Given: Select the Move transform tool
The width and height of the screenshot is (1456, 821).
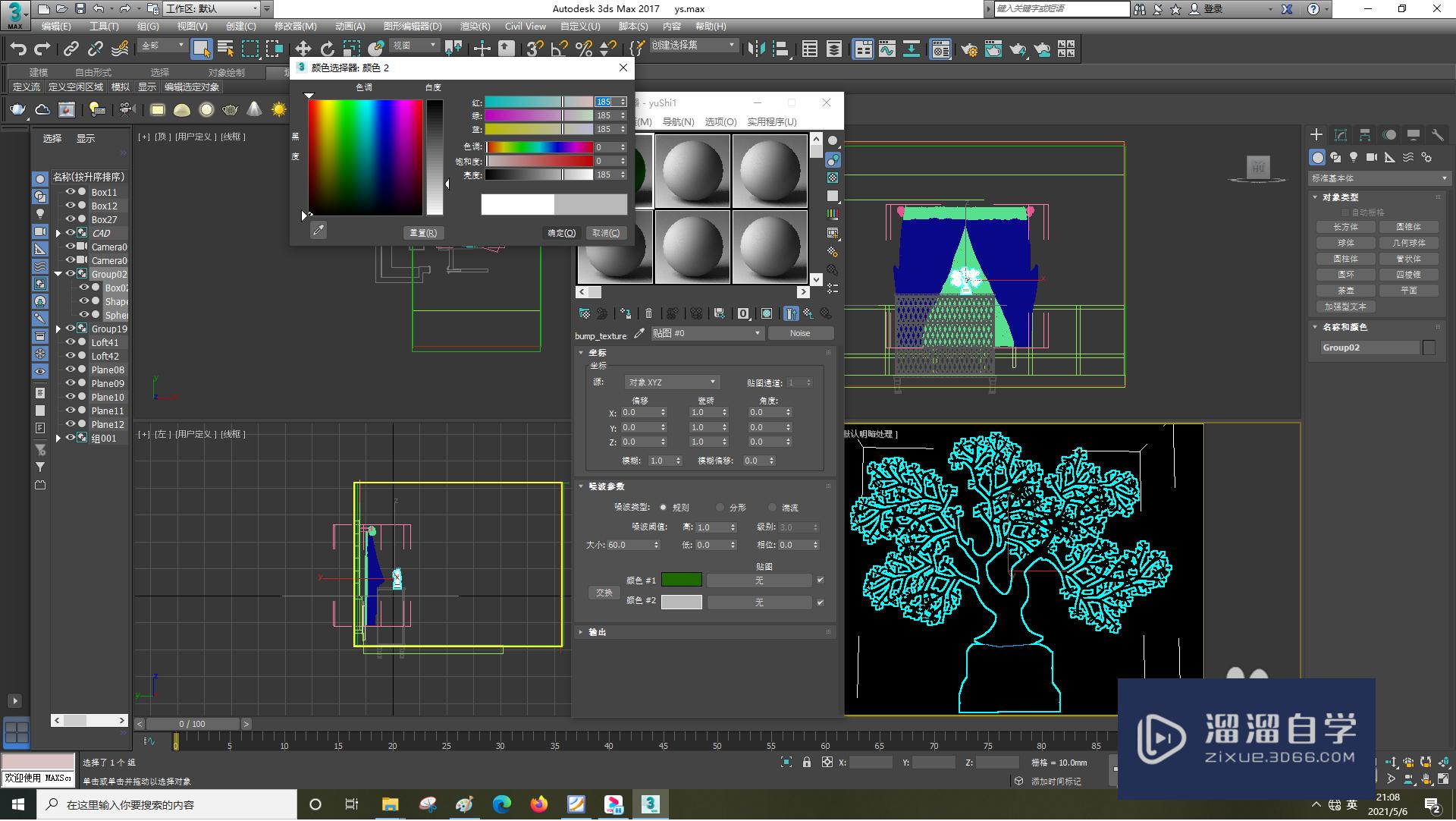Looking at the screenshot, I should (x=303, y=49).
